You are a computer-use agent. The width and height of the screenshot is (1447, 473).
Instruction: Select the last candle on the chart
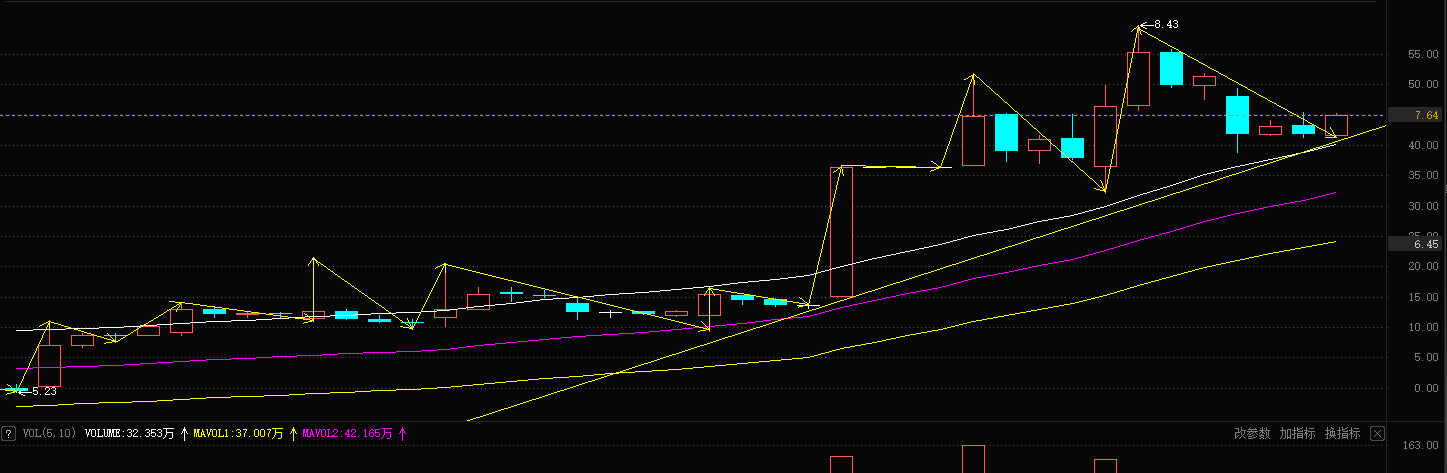point(1336,126)
